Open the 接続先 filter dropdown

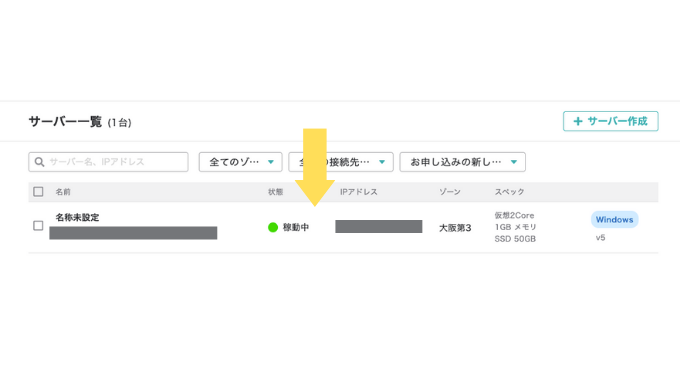(x=341, y=162)
